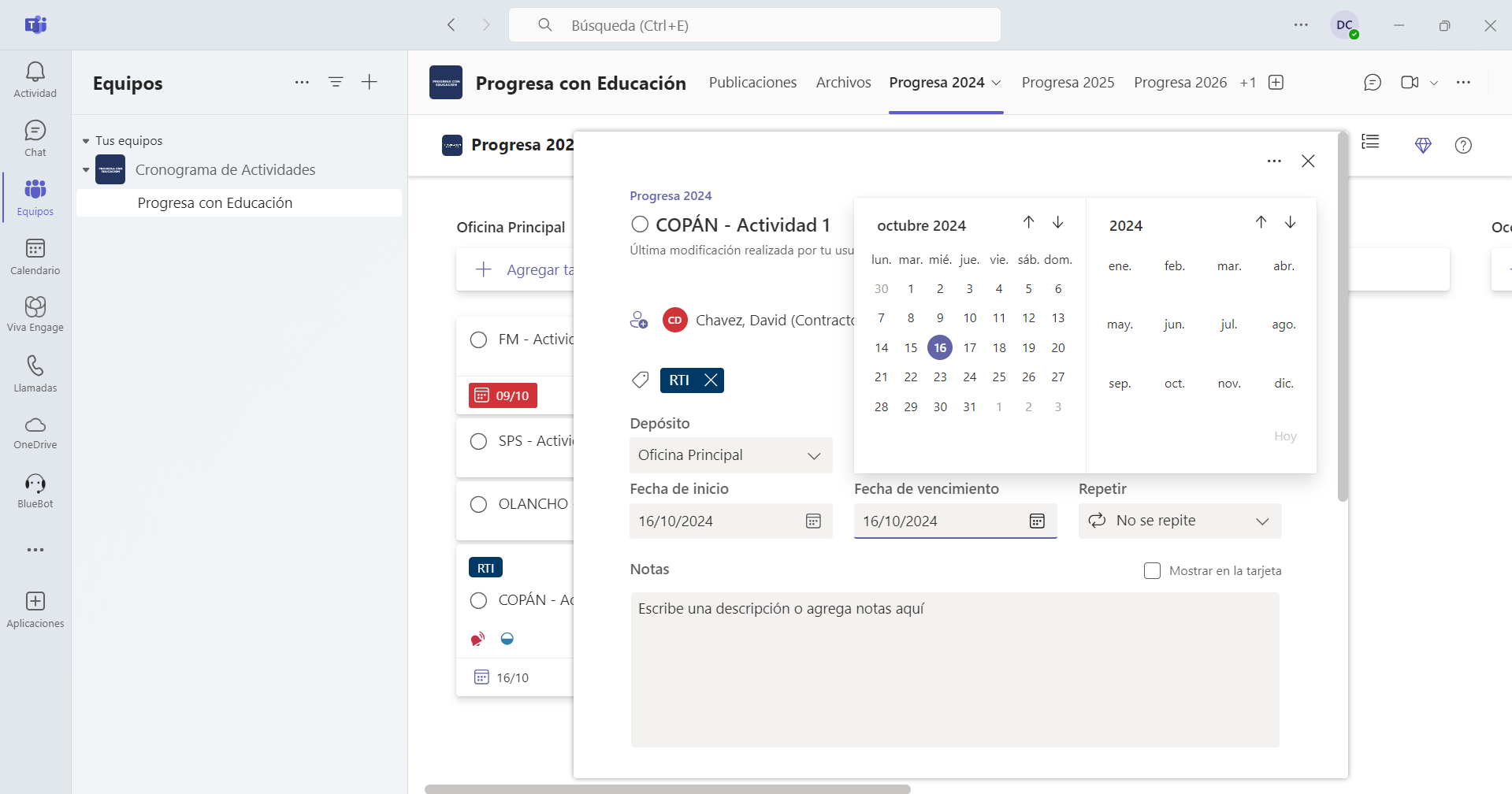Open the help question mark icon

coord(1463,145)
